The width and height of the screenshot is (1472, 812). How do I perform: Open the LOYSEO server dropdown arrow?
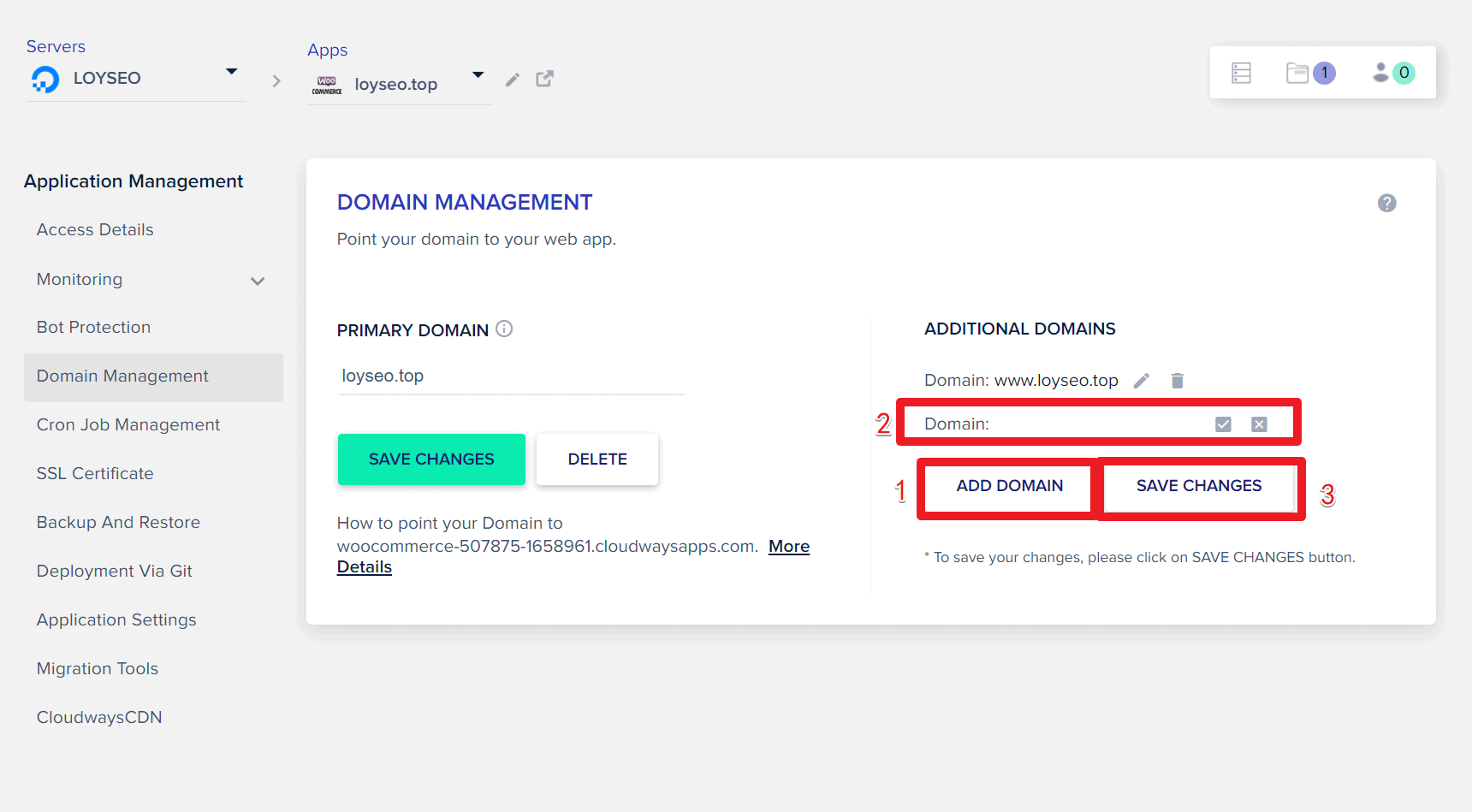click(231, 72)
